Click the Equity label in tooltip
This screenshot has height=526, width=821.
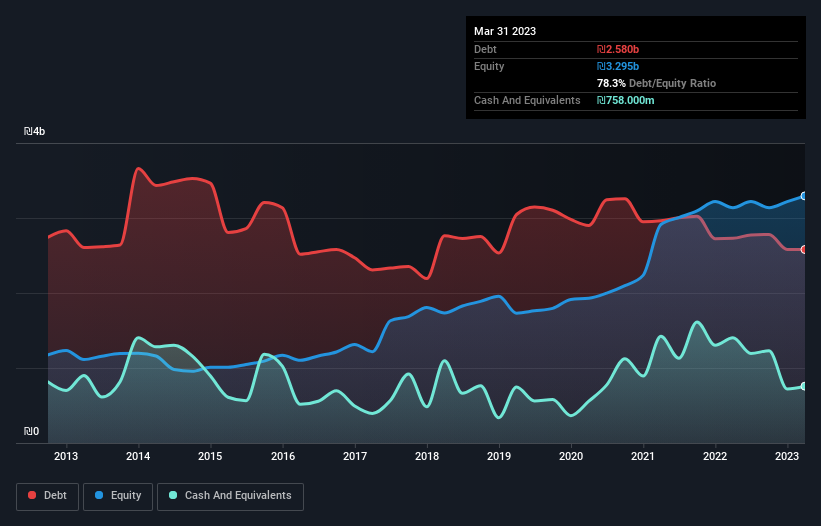(x=489, y=66)
